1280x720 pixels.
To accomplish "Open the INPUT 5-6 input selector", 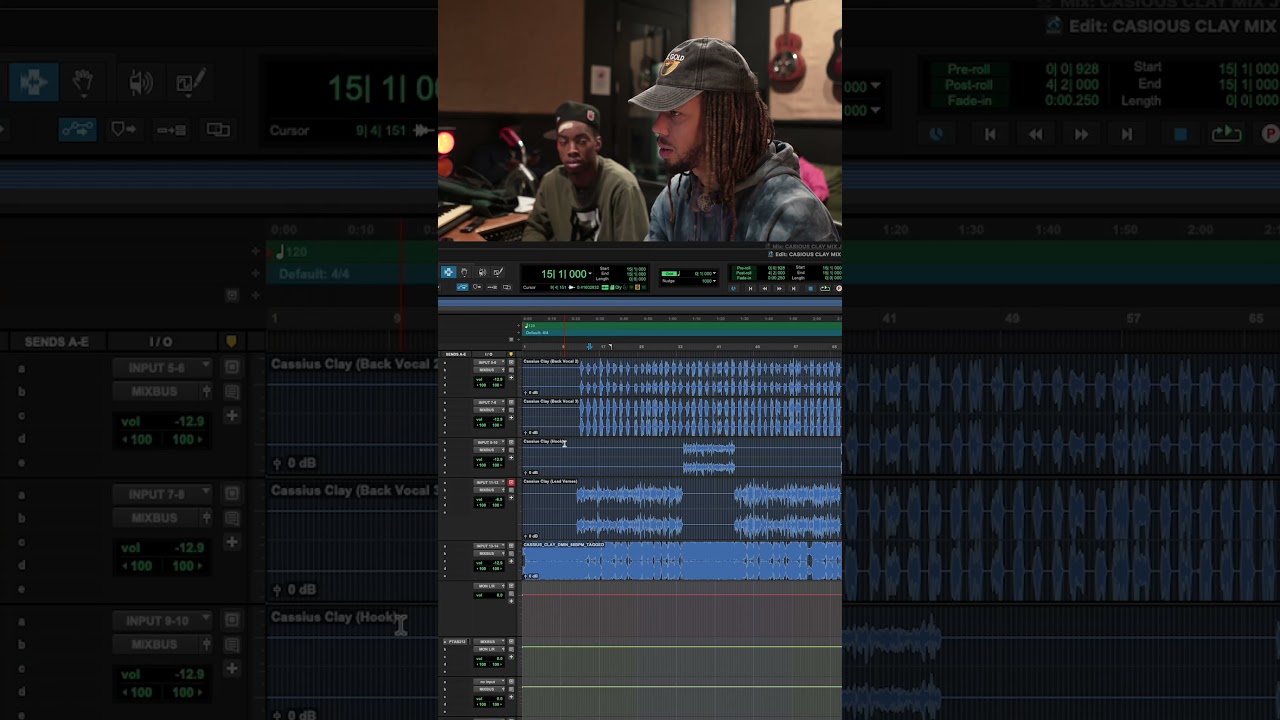I will (489, 362).
